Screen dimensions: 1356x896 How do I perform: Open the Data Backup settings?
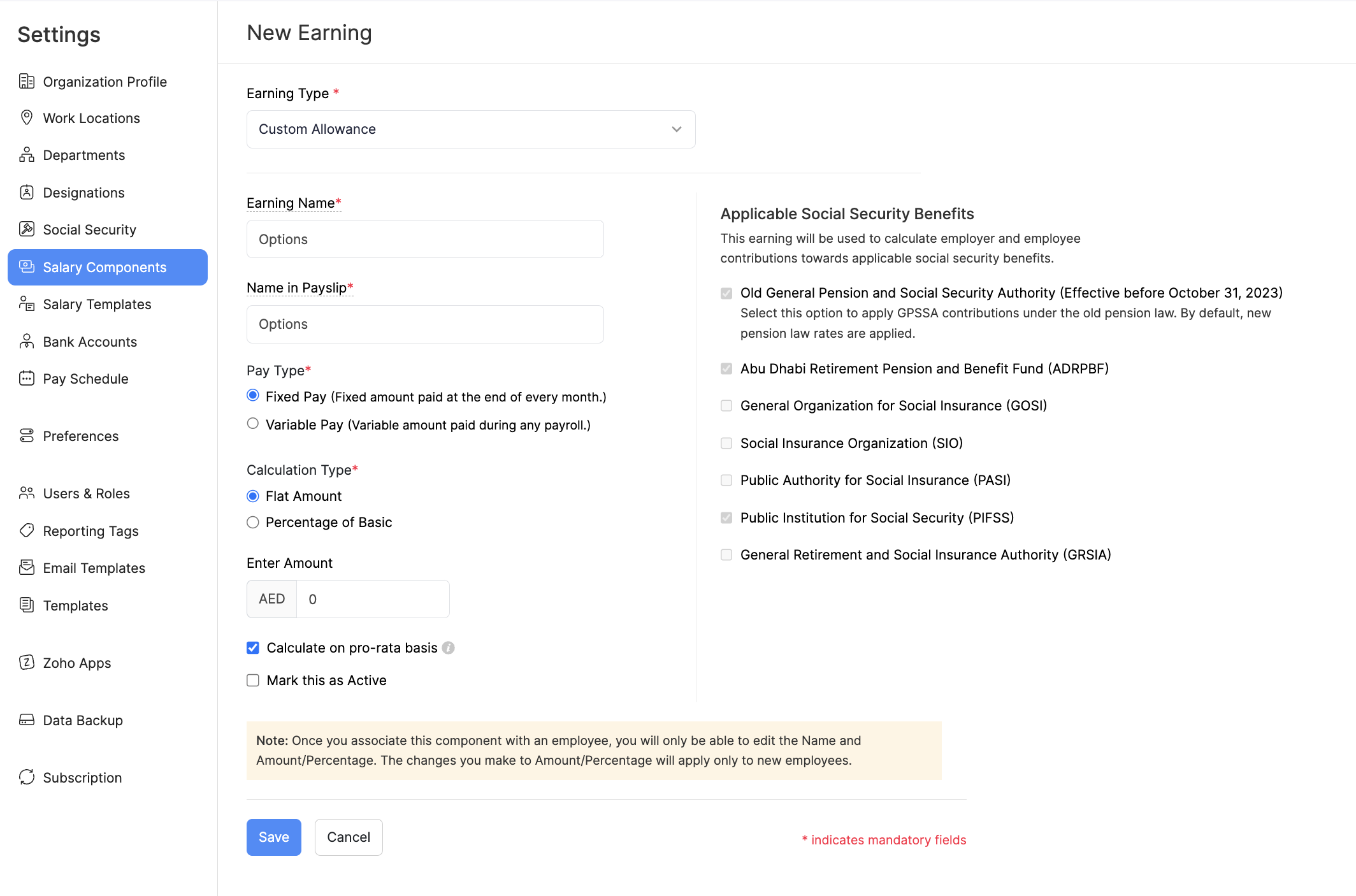(82, 720)
